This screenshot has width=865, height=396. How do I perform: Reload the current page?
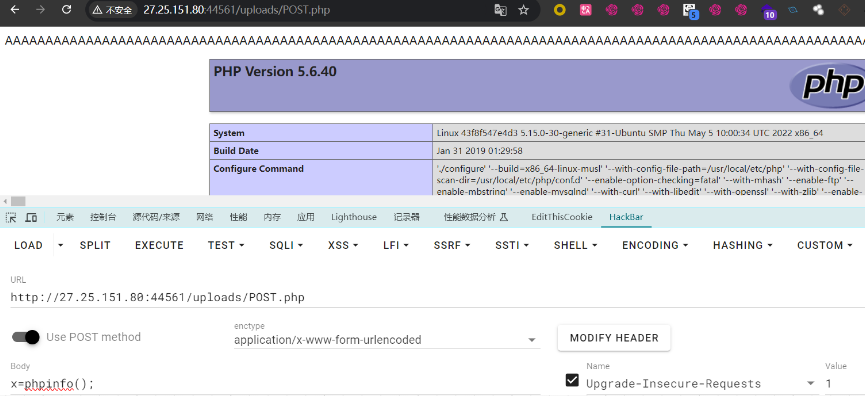[x=66, y=9]
